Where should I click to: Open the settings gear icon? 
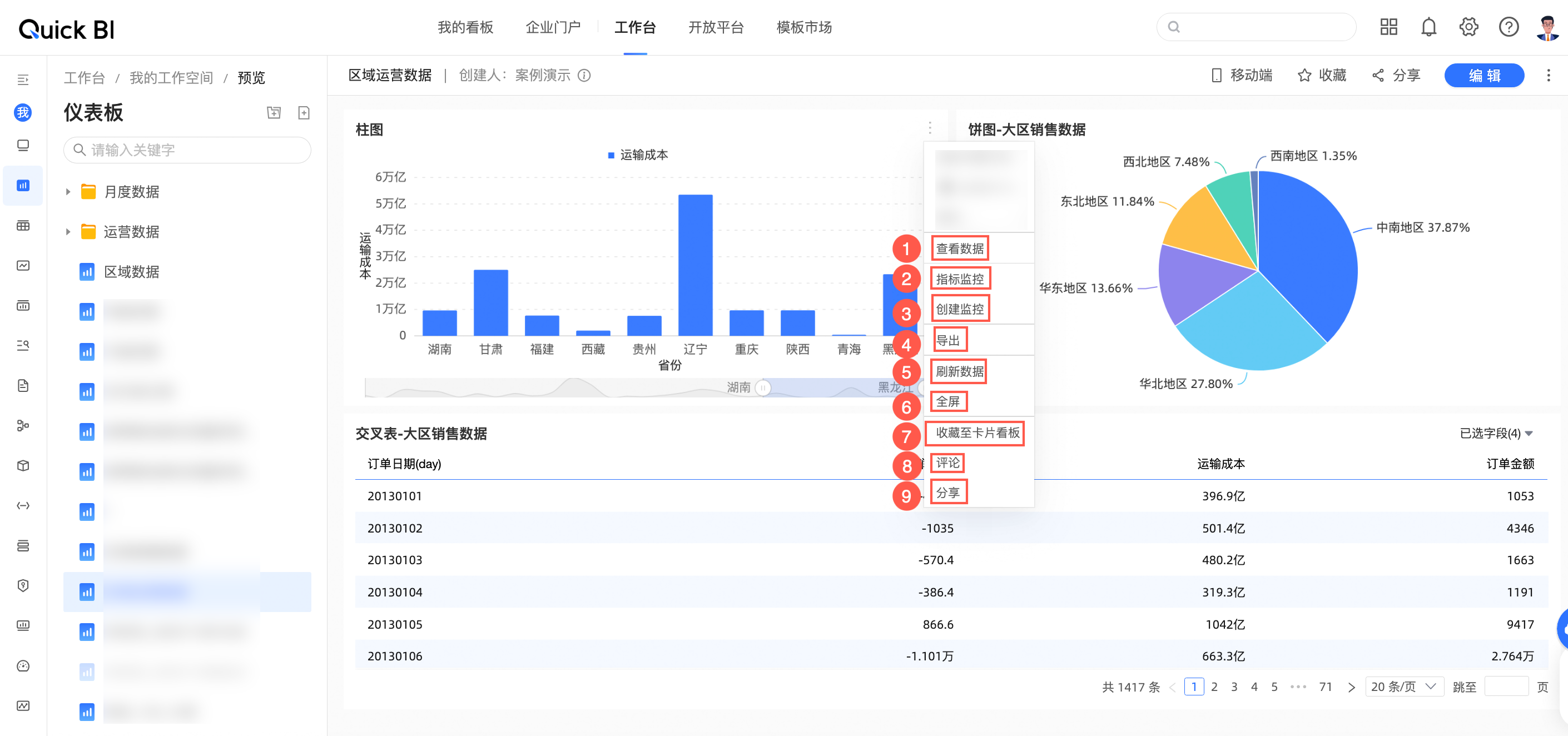click(1468, 27)
